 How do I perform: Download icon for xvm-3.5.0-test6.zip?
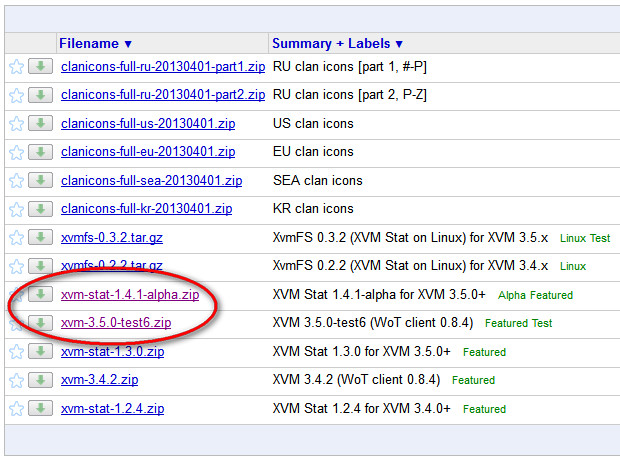[x=40, y=323]
